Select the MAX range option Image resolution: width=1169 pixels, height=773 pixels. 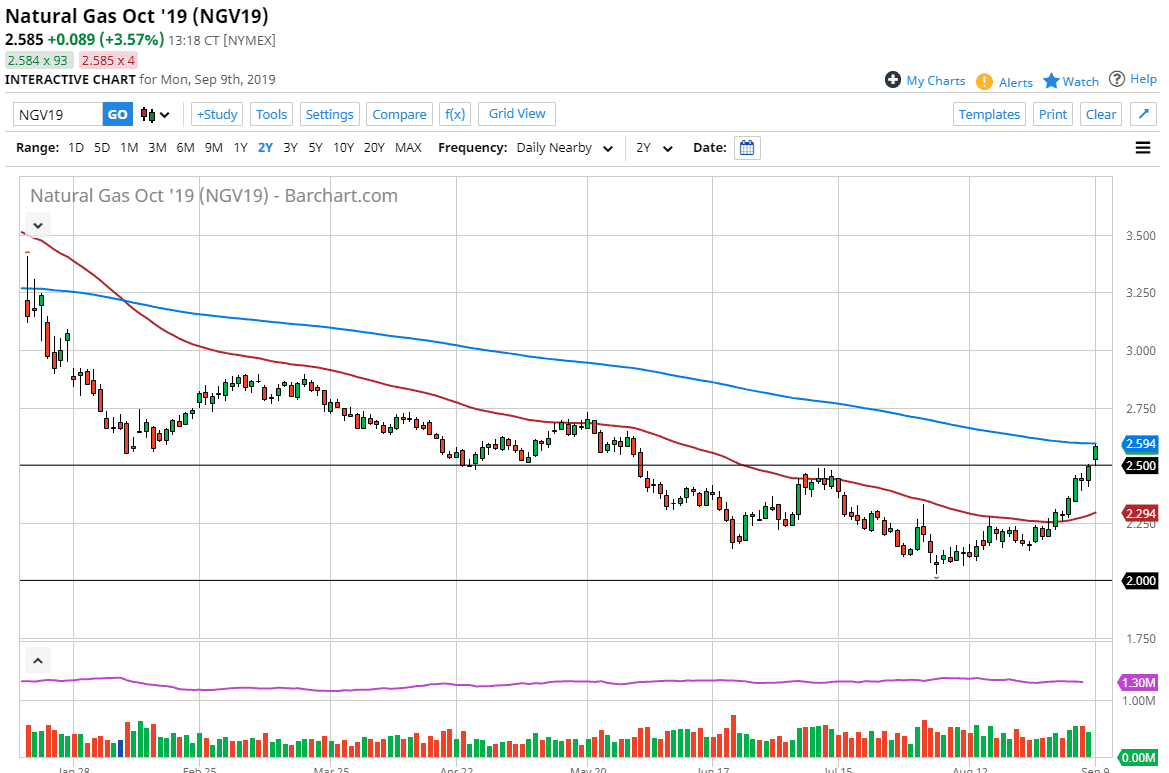click(x=408, y=148)
